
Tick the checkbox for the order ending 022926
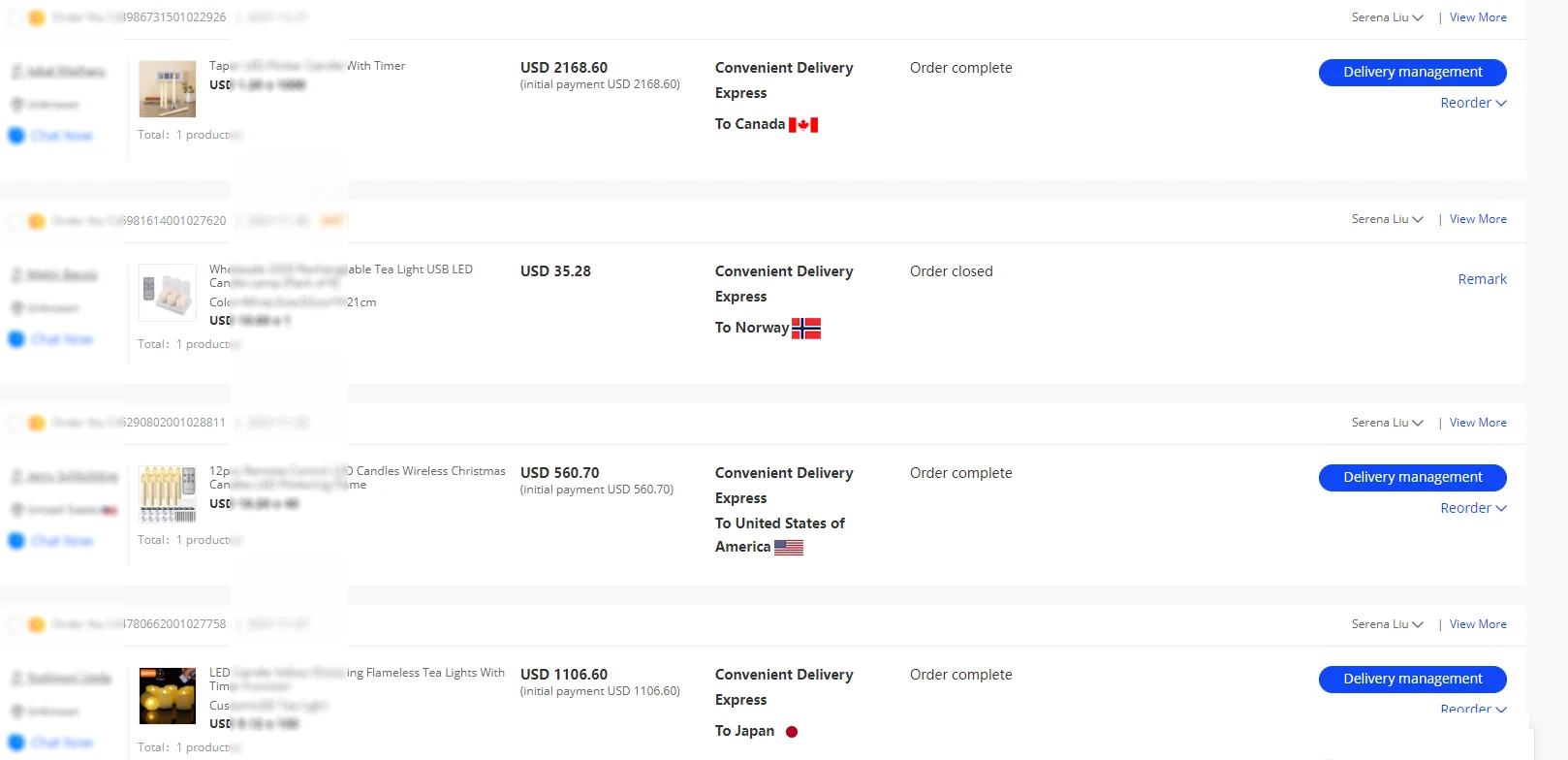[16, 17]
